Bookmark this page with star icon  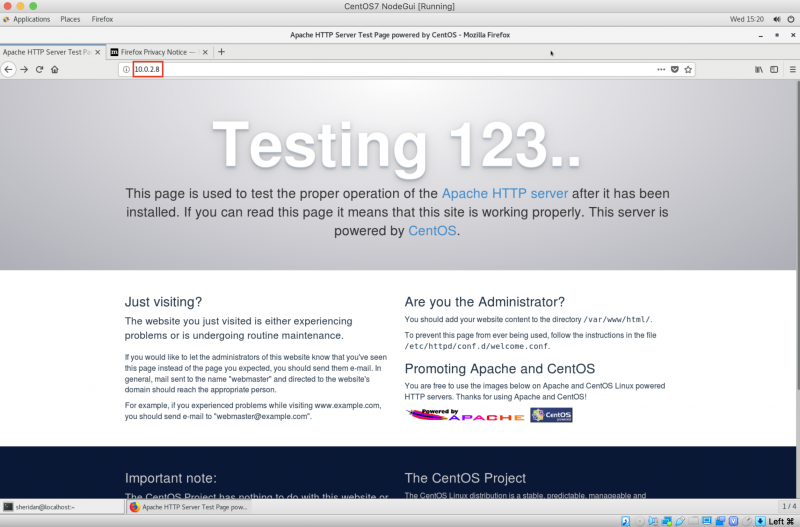[688, 69]
